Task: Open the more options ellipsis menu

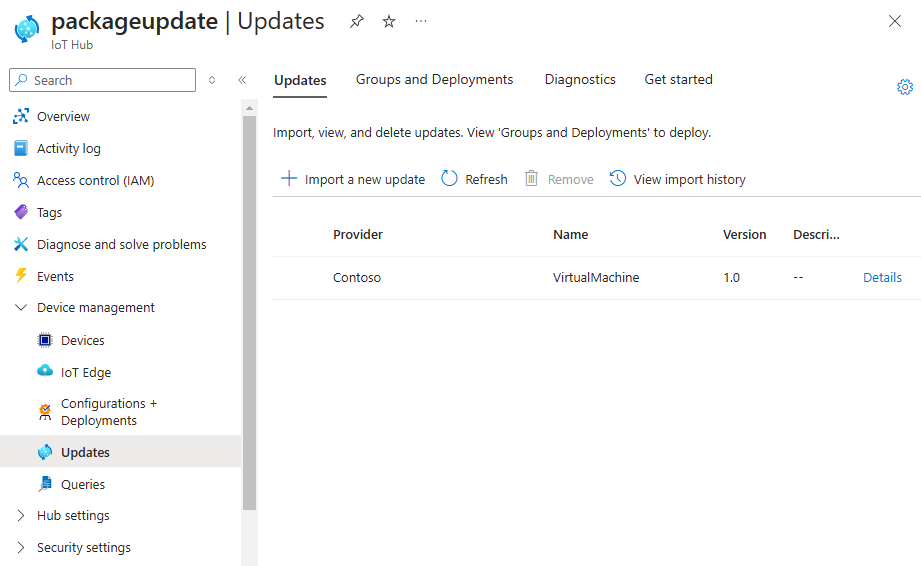Action: pos(421,21)
